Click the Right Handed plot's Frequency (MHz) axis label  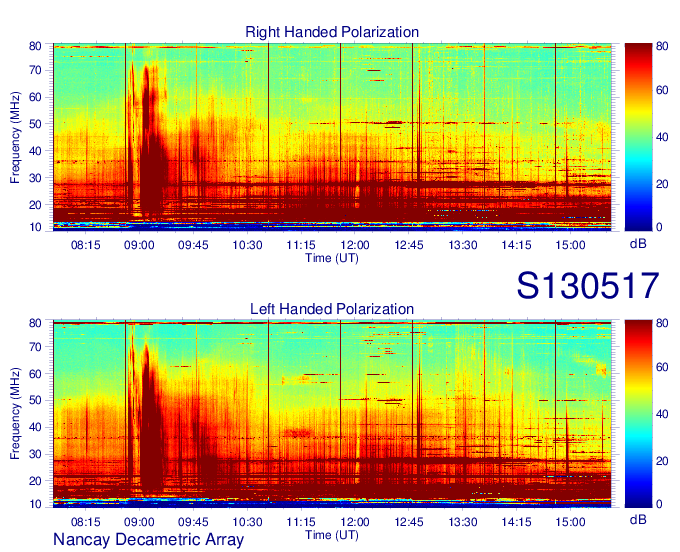(x=15, y=137)
